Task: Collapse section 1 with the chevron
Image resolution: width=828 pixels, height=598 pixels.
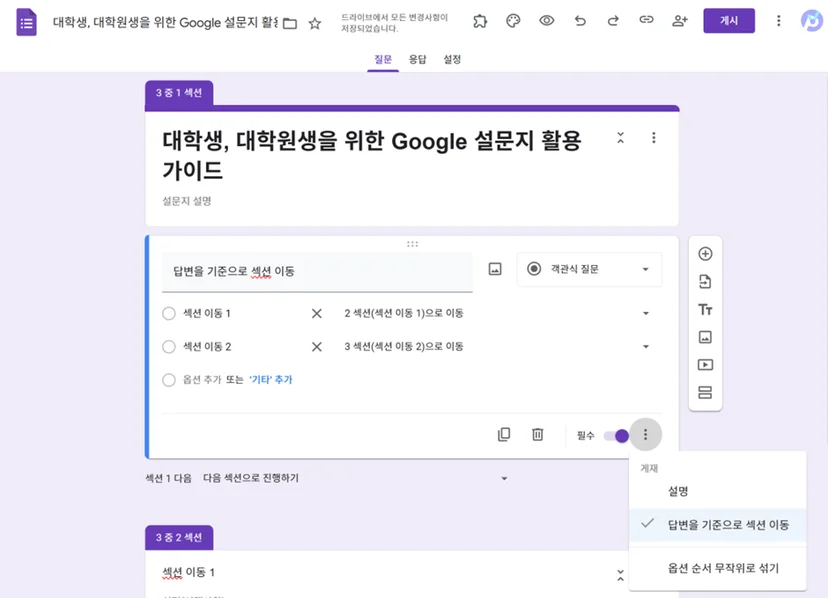Action: (x=620, y=138)
